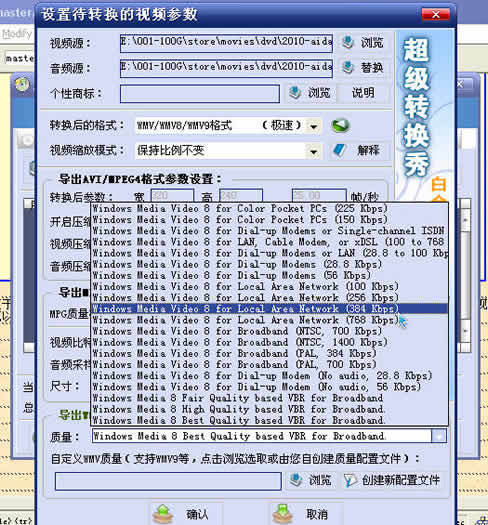The width and height of the screenshot is (488, 525).
Task: Select Broadband (NTSC, 700 Kbps) option
Action: (x=270, y=331)
